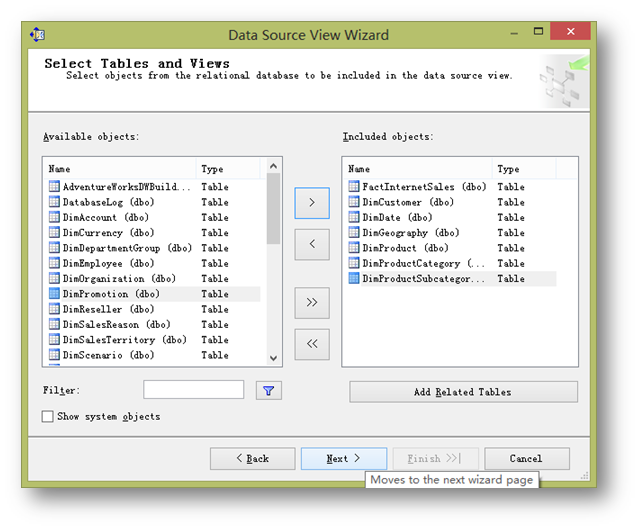
Task: Select DimDate (dbo) in included list
Action: tap(397, 218)
